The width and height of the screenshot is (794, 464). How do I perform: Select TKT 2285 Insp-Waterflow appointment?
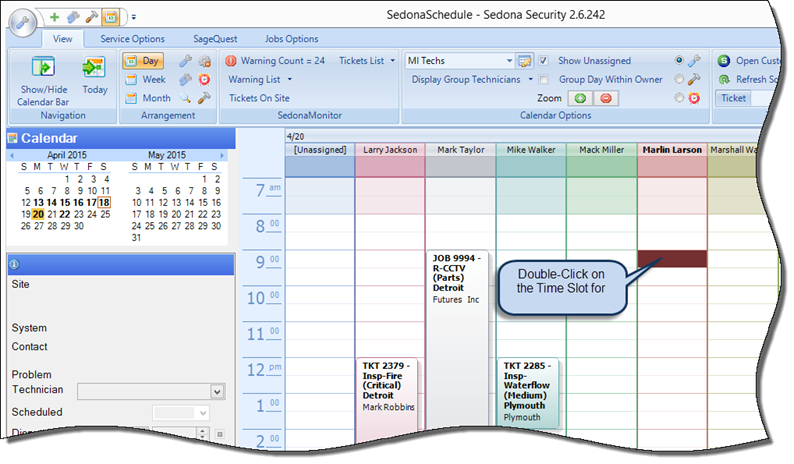click(528, 394)
